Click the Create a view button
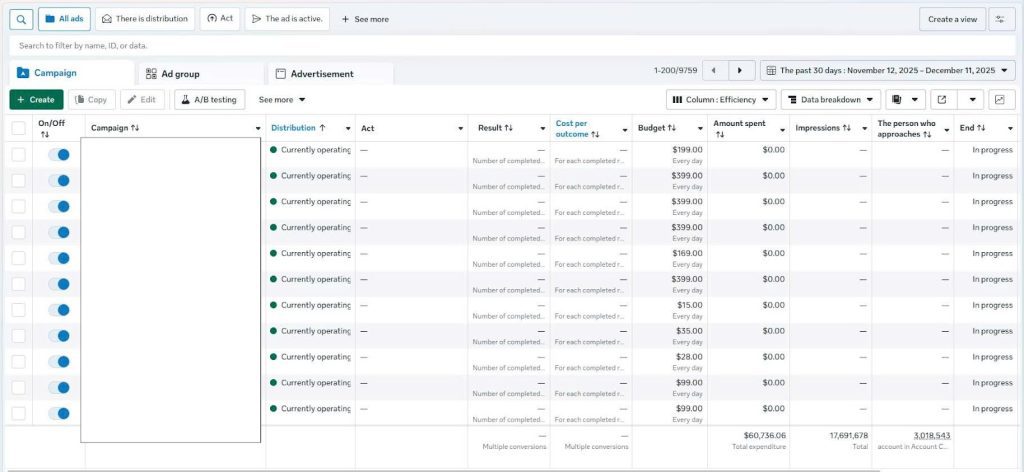The height and width of the screenshot is (472, 1024). (x=952, y=19)
